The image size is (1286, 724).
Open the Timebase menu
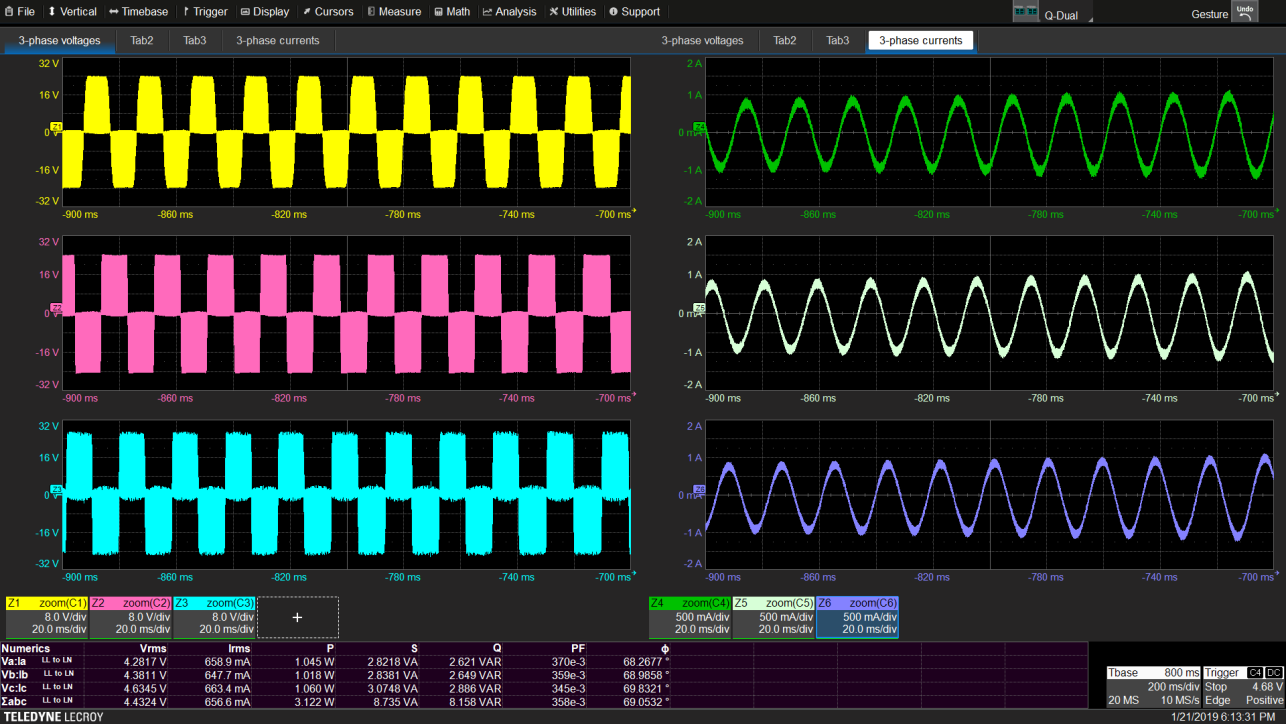pyautogui.click(x=138, y=12)
